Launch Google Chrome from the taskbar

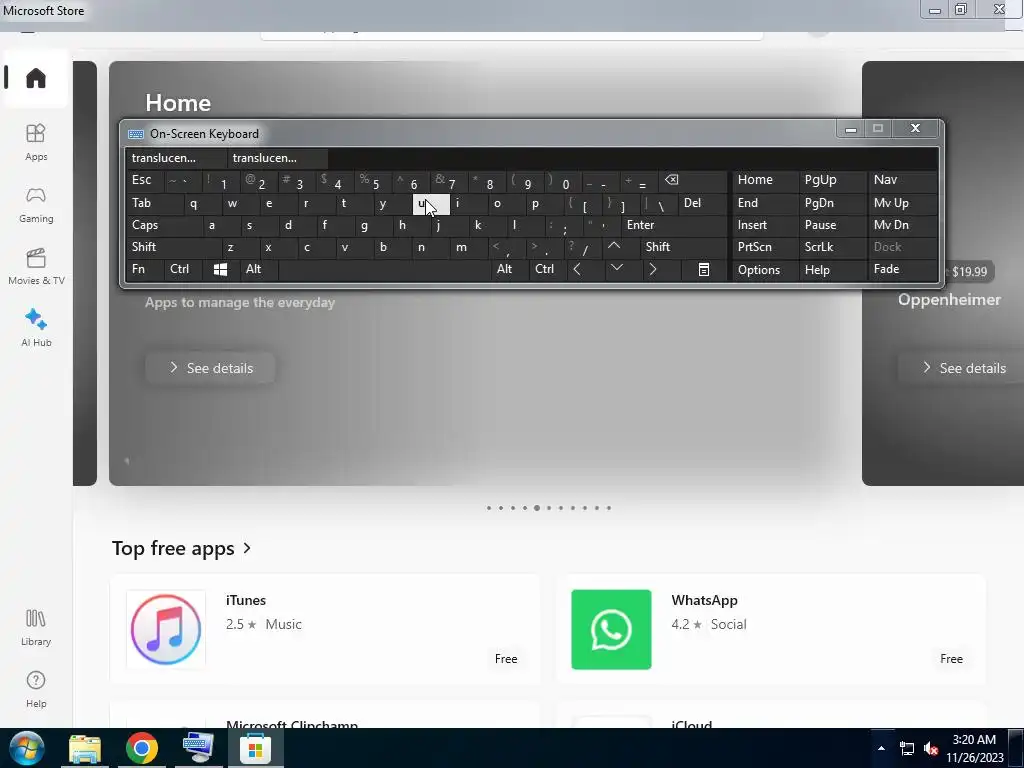point(142,748)
